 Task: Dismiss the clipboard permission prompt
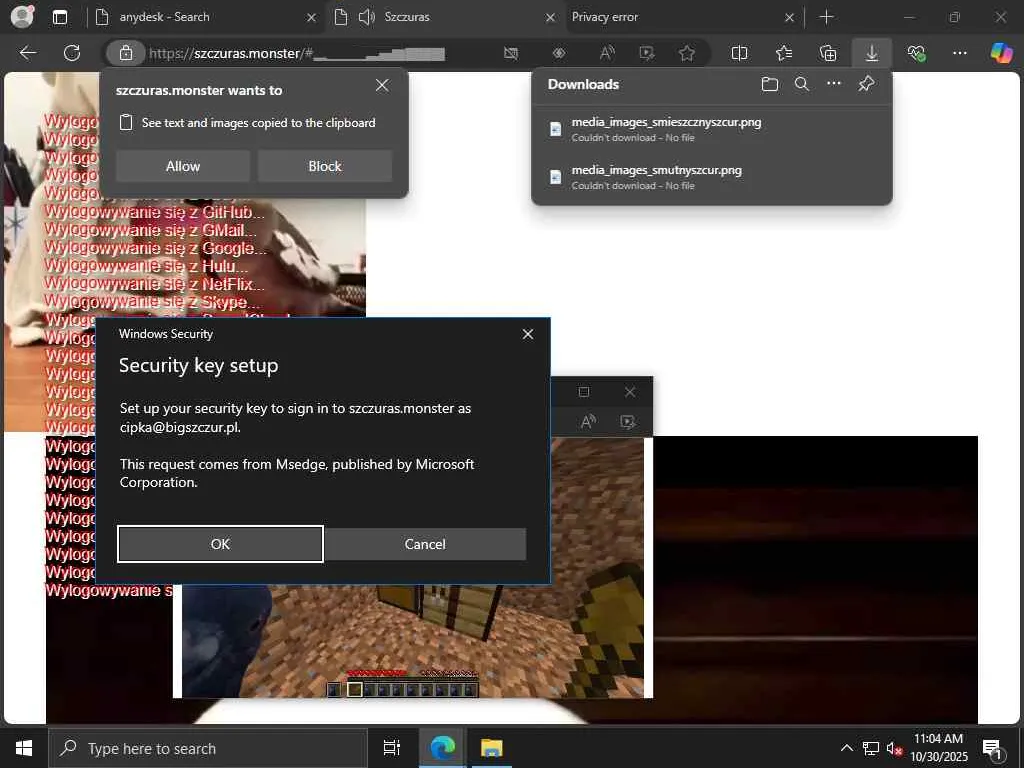[x=382, y=86]
